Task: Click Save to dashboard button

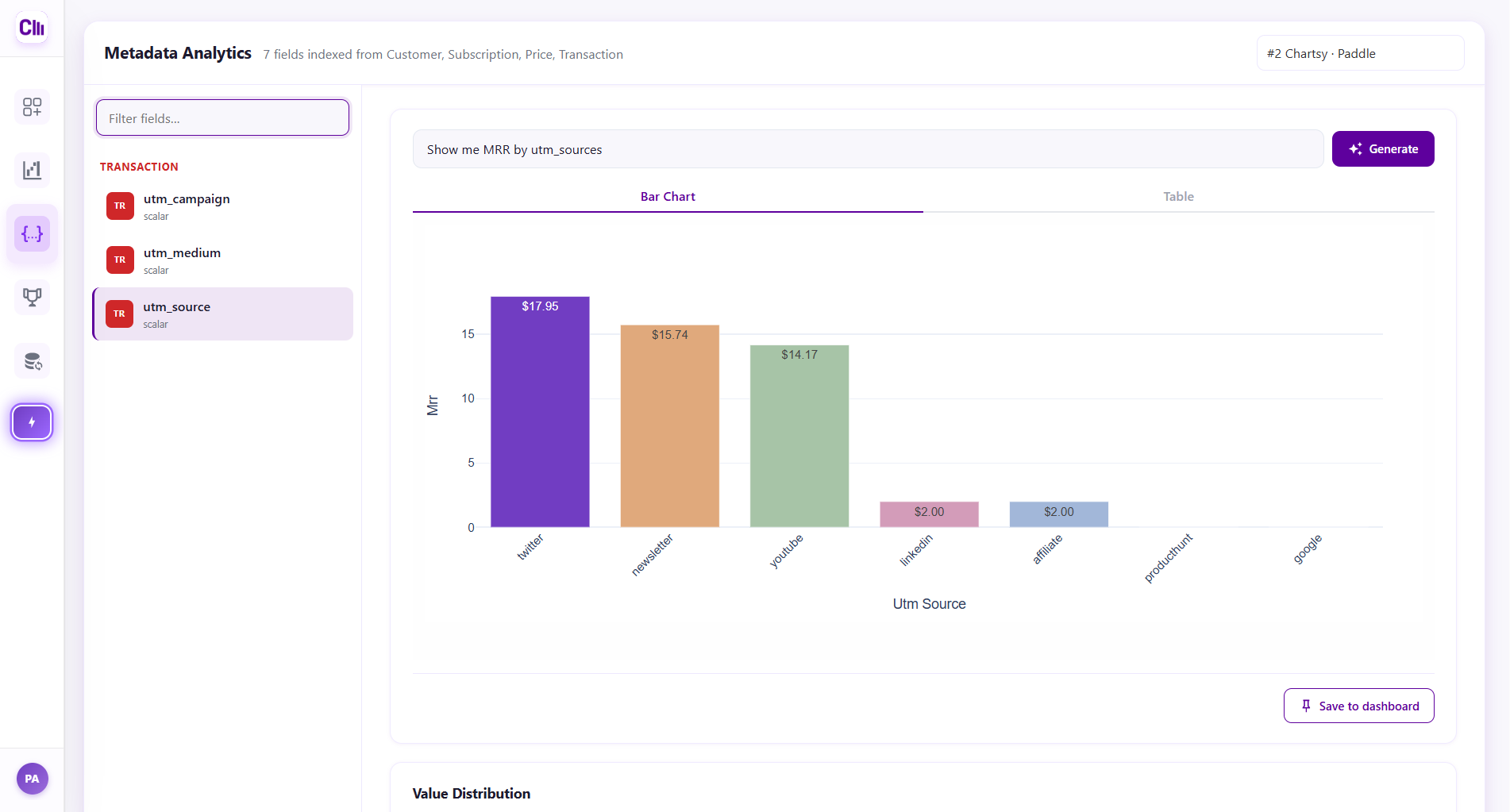Action: [1358, 706]
